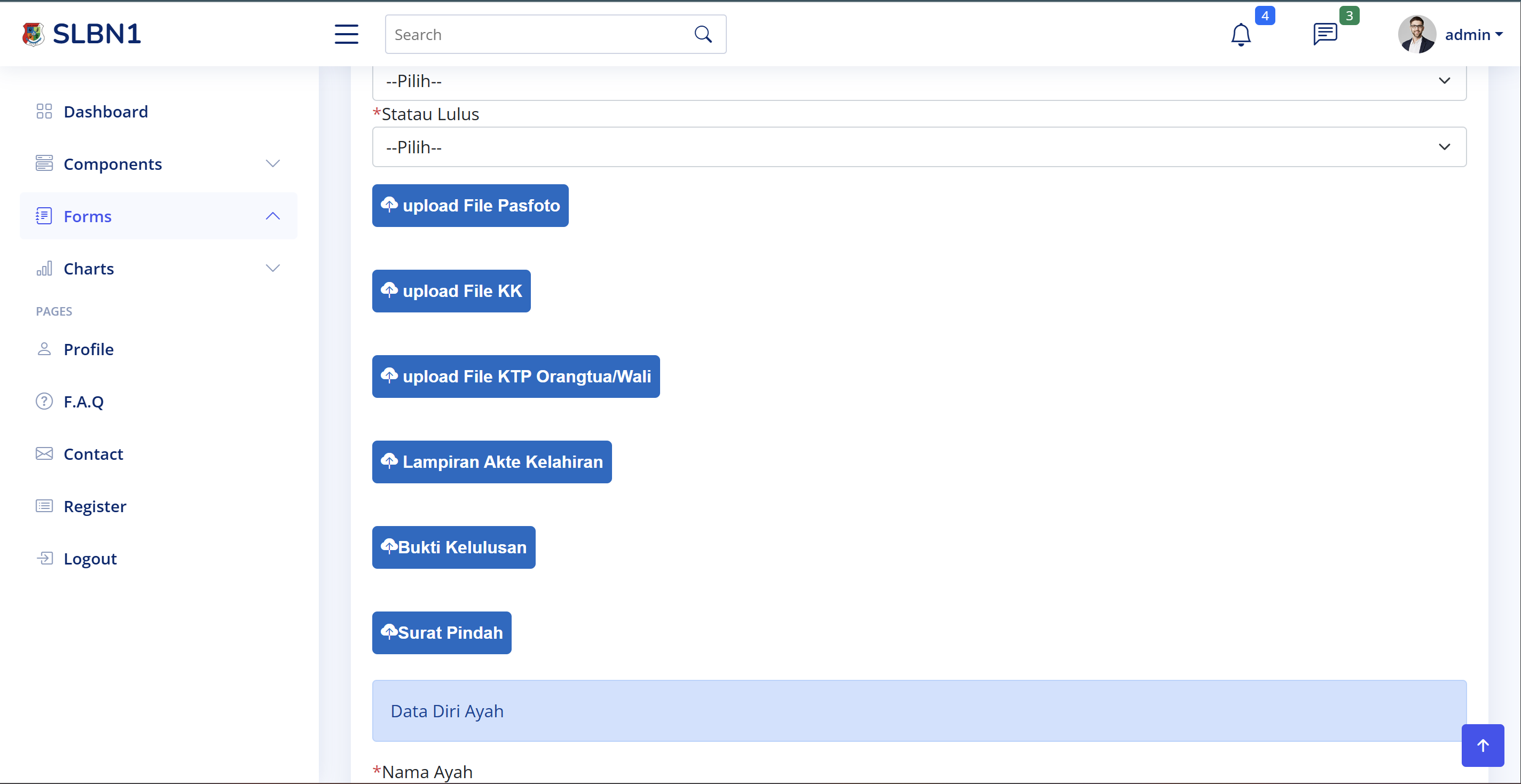The image size is (1521, 784).
Task: Click the admin profile avatar
Action: (1416, 34)
